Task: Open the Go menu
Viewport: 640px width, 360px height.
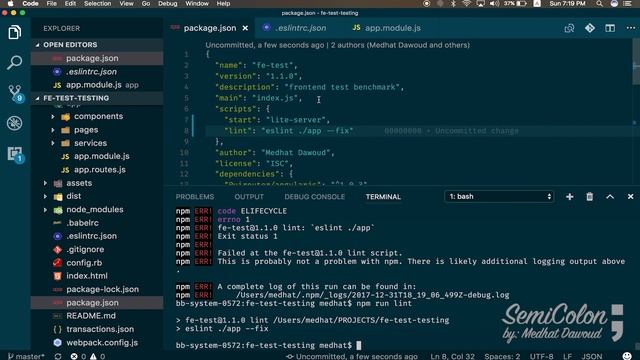Action: coord(146,4)
